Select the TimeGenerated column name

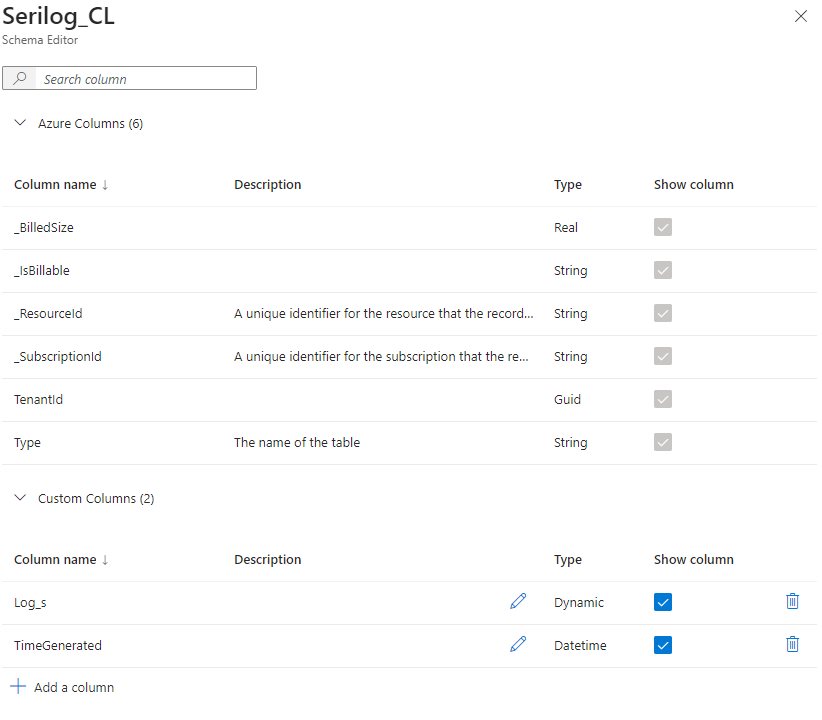click(x=58, y=646)
